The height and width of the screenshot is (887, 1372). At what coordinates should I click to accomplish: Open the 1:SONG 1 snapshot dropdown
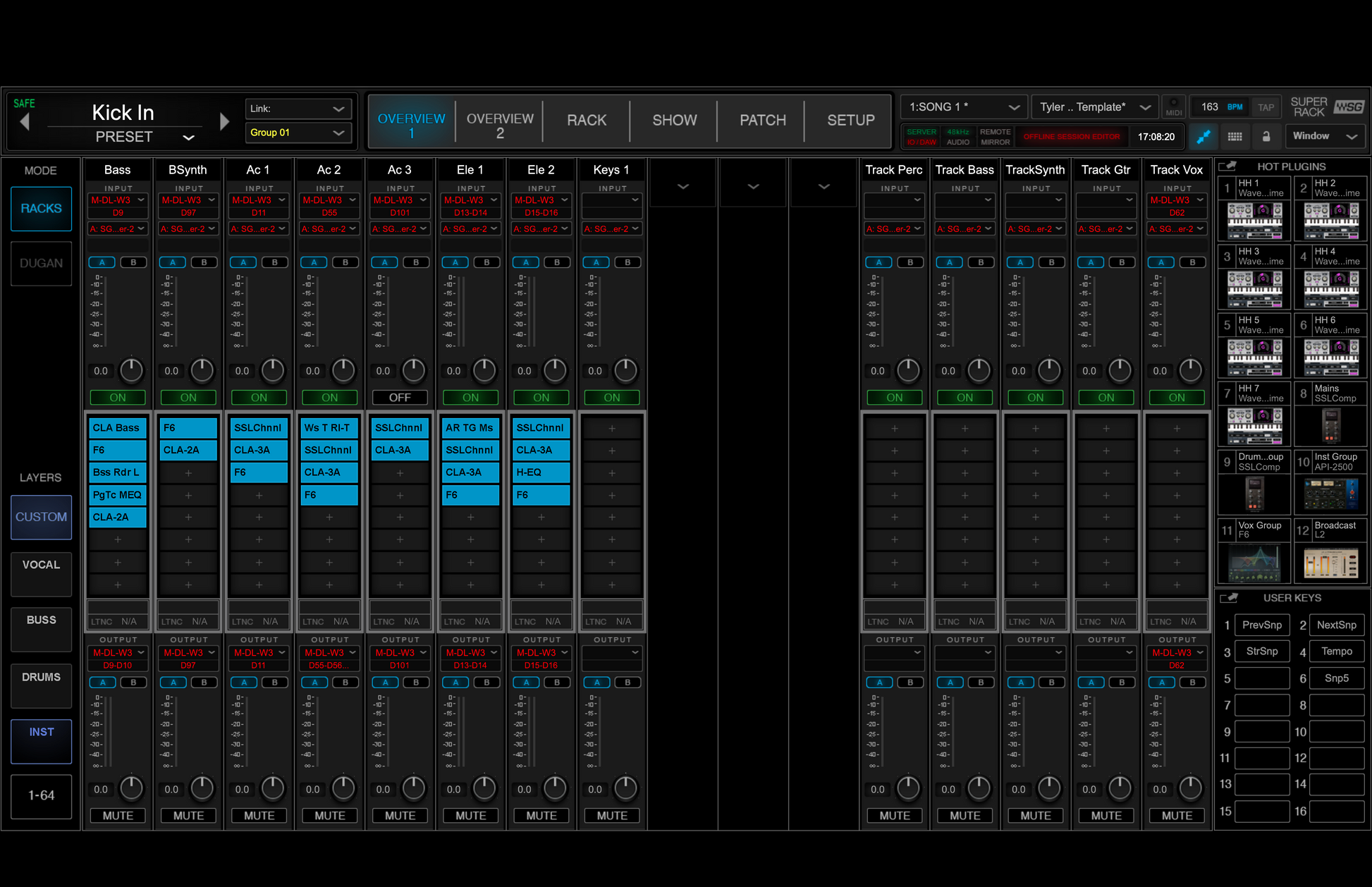point(962,107)
